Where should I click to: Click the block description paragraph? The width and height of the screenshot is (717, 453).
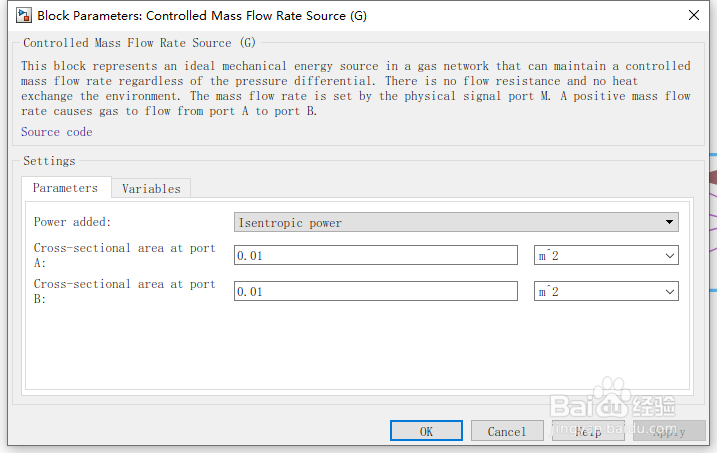356,88
